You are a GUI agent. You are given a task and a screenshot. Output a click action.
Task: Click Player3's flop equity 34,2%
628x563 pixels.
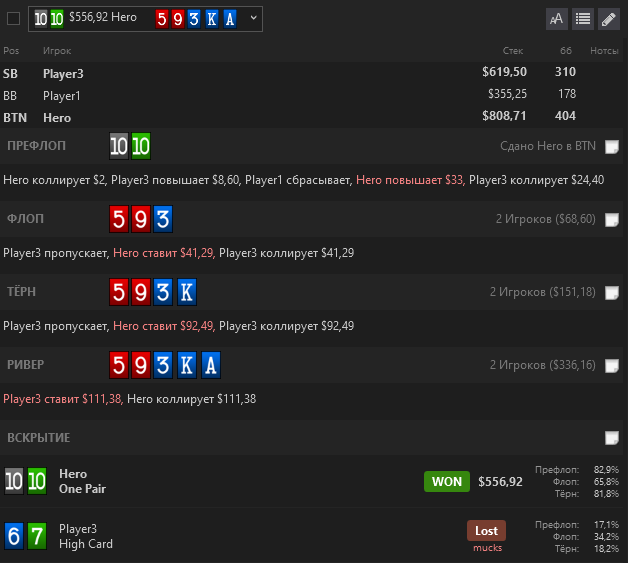606,537
